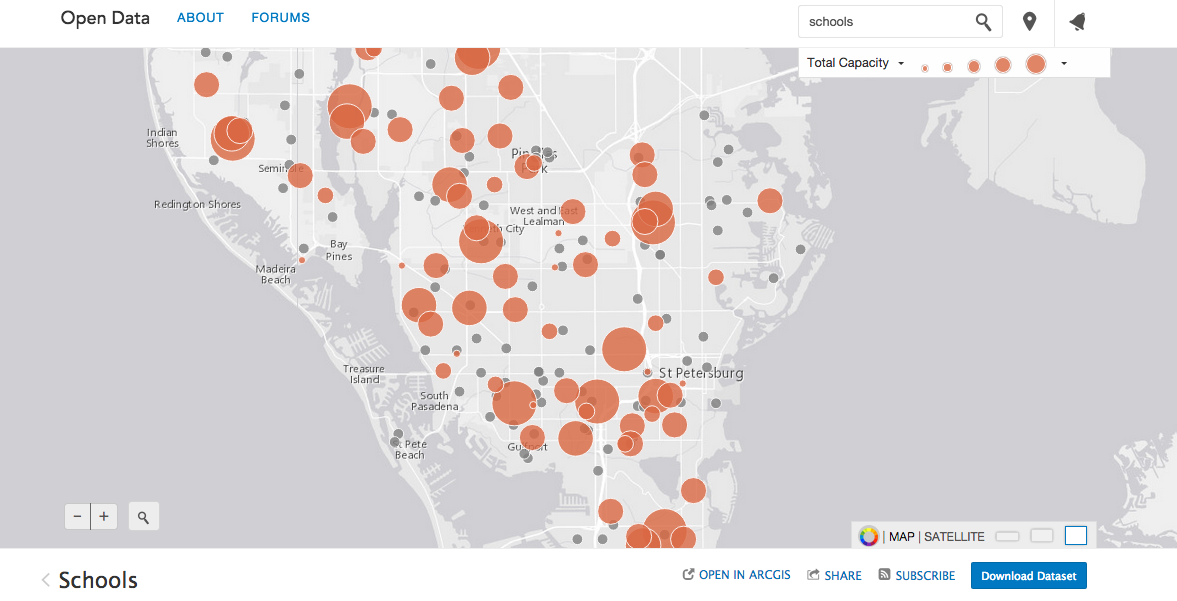
Task: Click the second-largest legend circle symbol
Action: point(1003,65)
